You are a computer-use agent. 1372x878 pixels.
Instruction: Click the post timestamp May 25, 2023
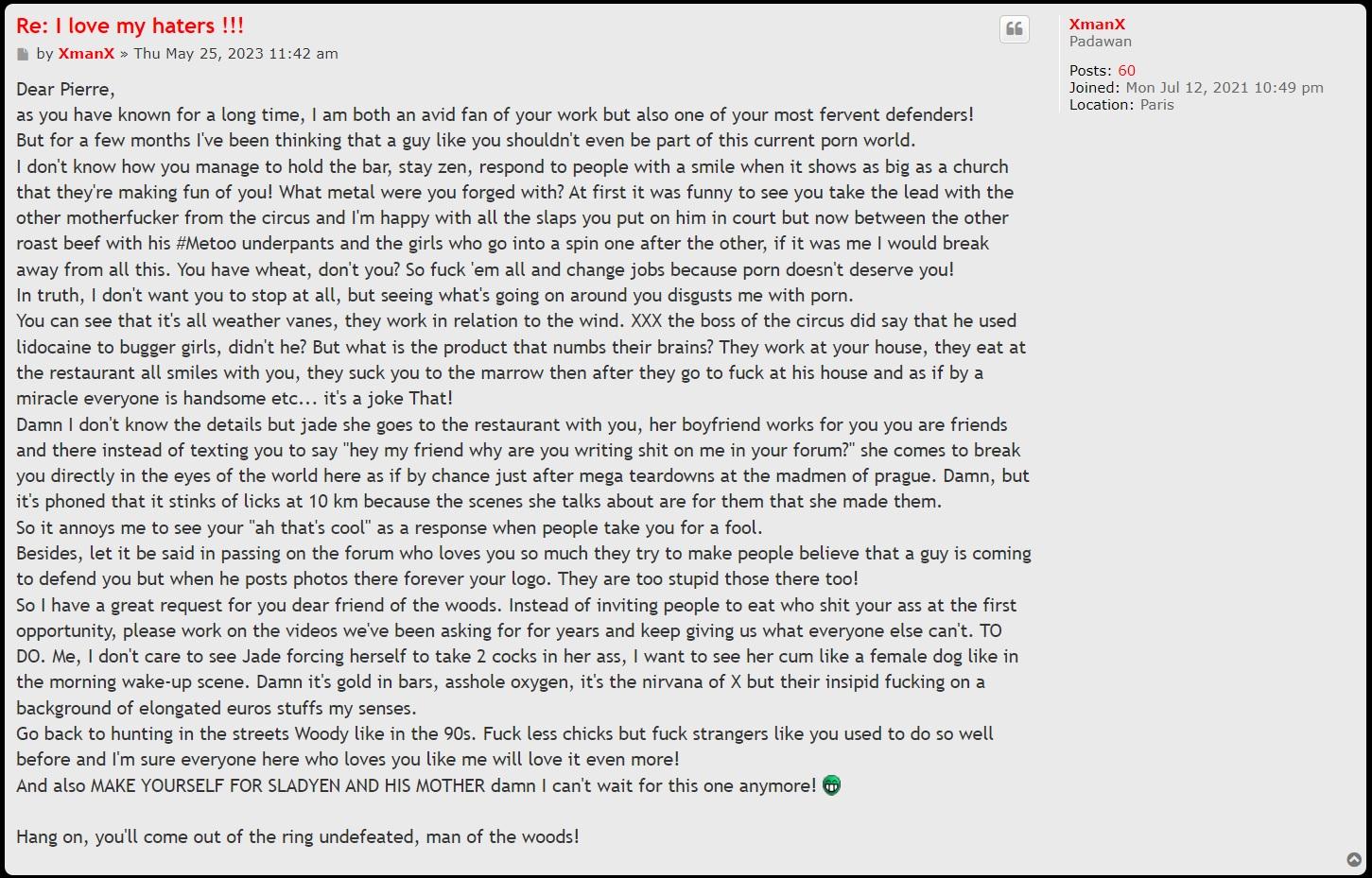tap(235, 54)
